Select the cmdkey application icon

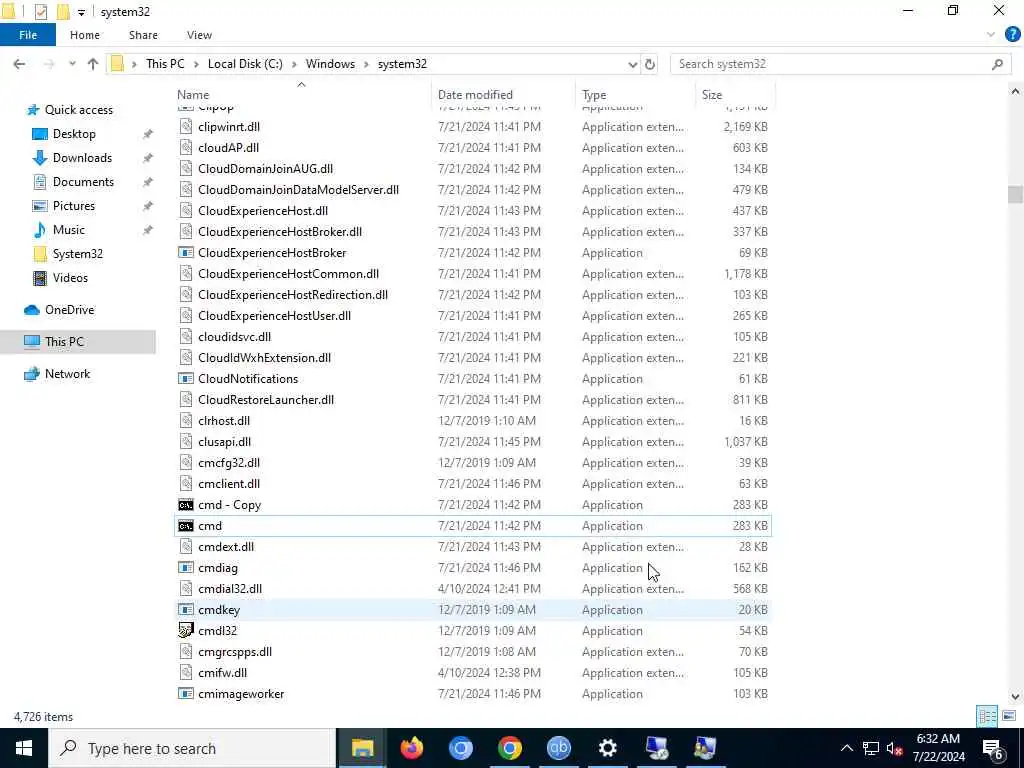pos(186,610)
